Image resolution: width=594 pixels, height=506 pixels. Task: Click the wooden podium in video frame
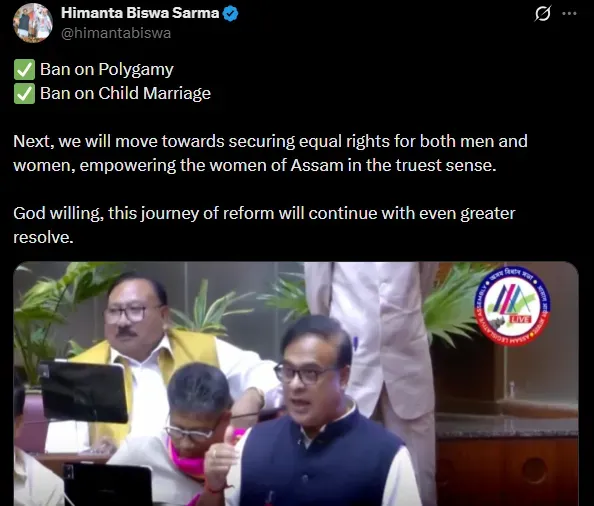tap(507, 468)
